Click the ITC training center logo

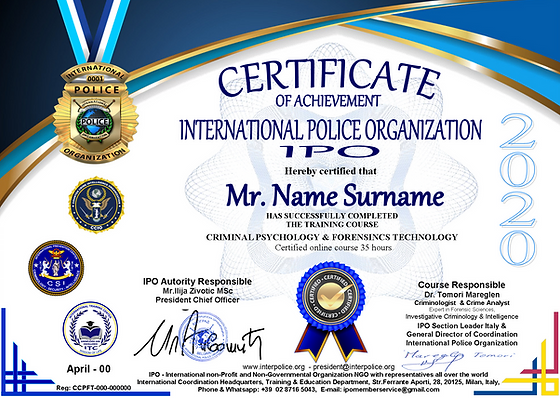click(90, 329)
